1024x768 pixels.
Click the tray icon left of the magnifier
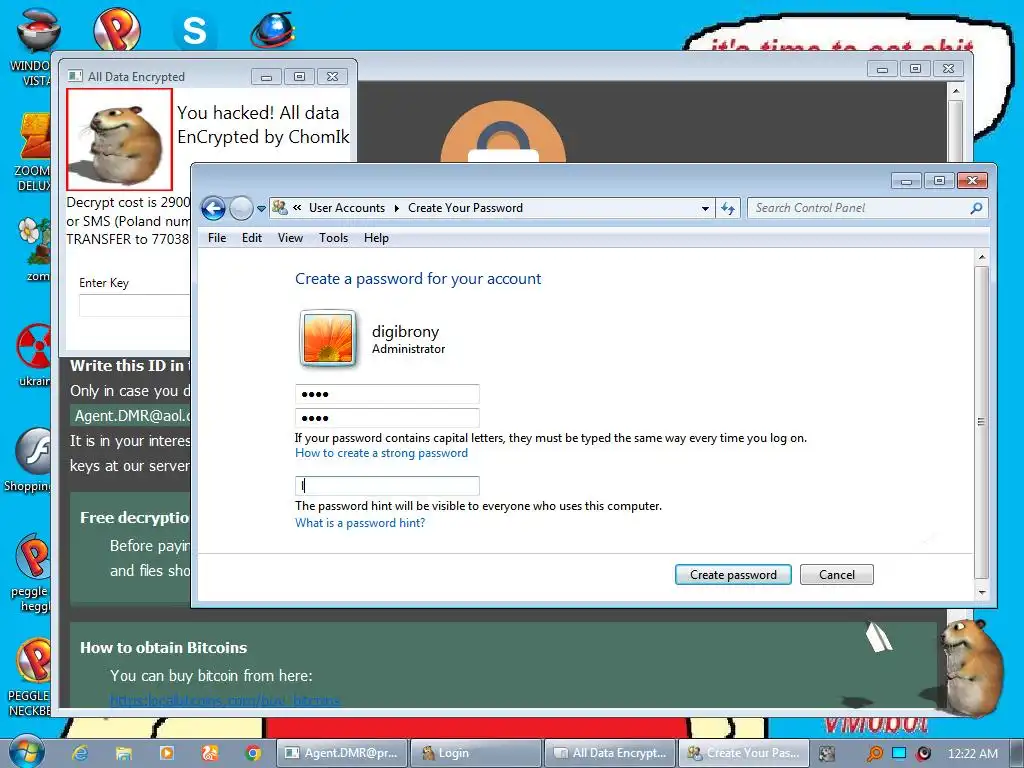point(827,754)
